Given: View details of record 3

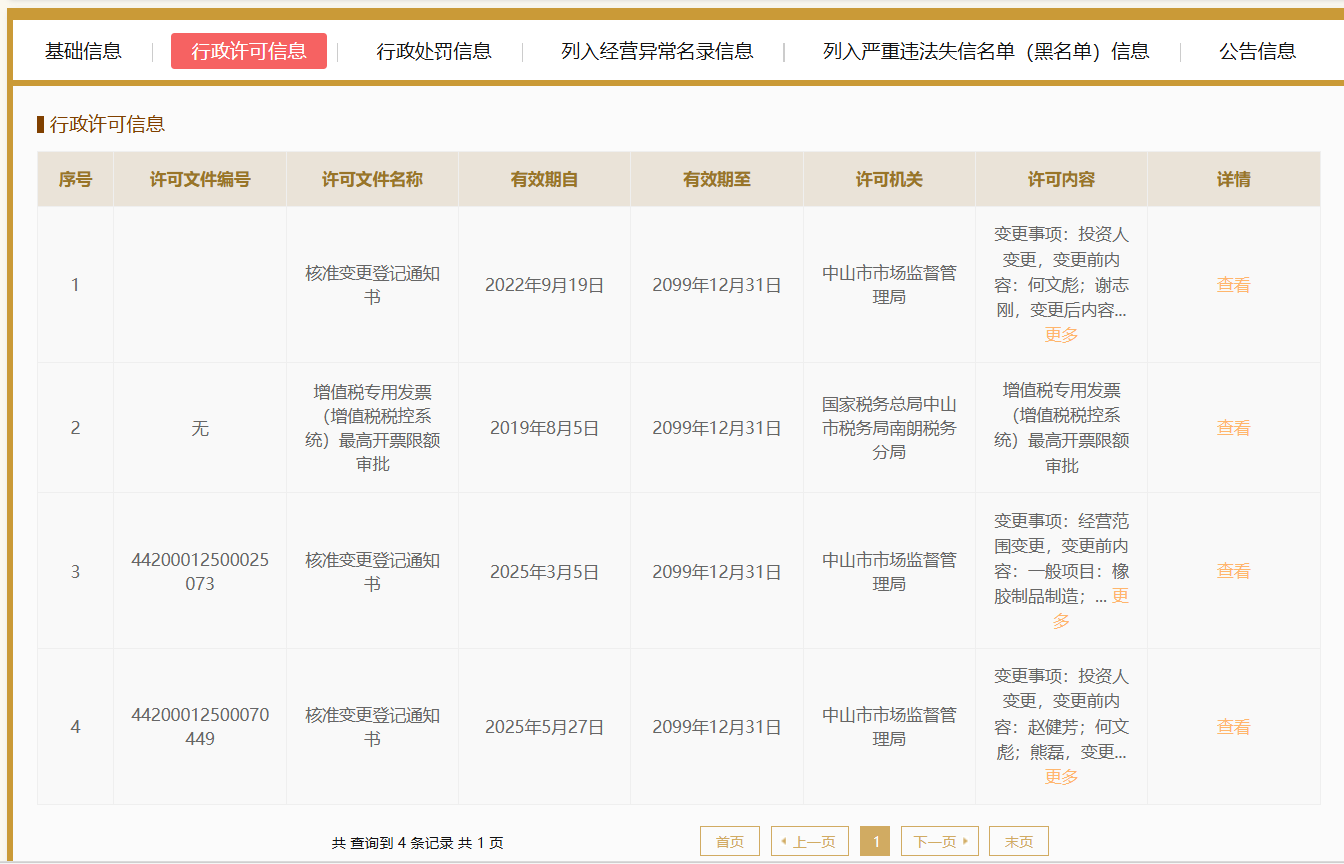Looking at the screenshot, I should [1233, 571].
